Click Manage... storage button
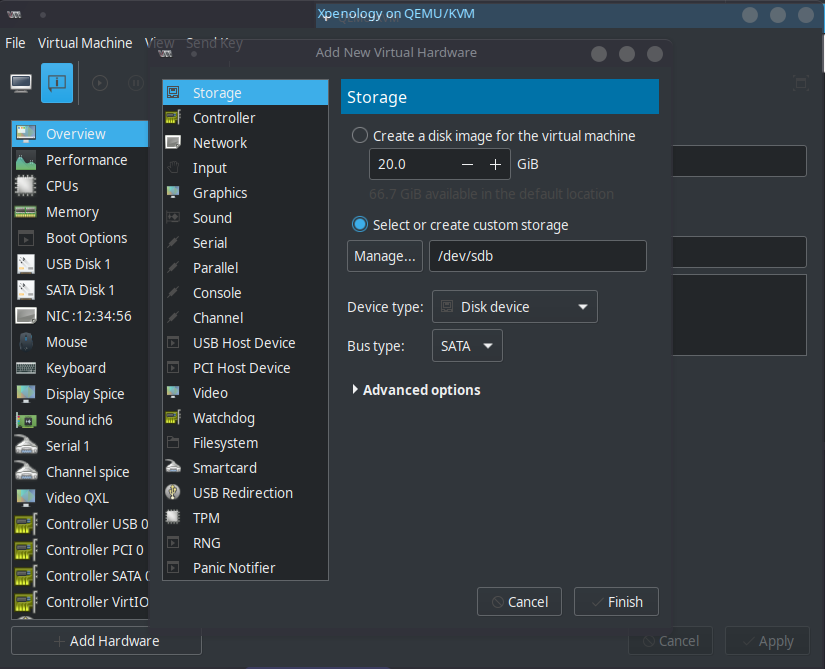The width and height of the screenshot is (825, 669). coord(385,256)
